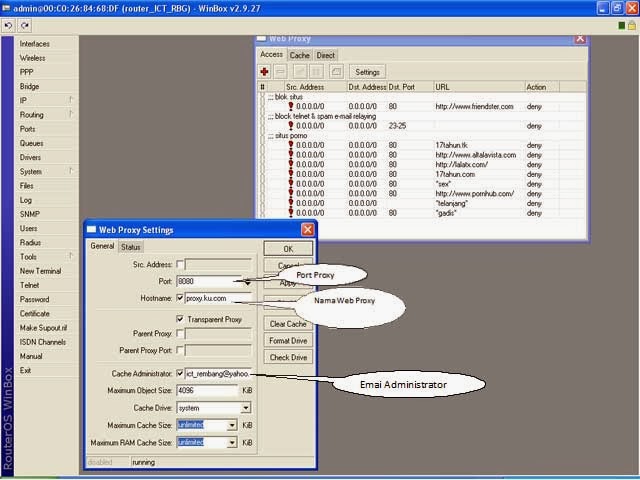Open the SNMP menu item
The height and width of the screenshot is (480, 640).
[x=30, y=214]
